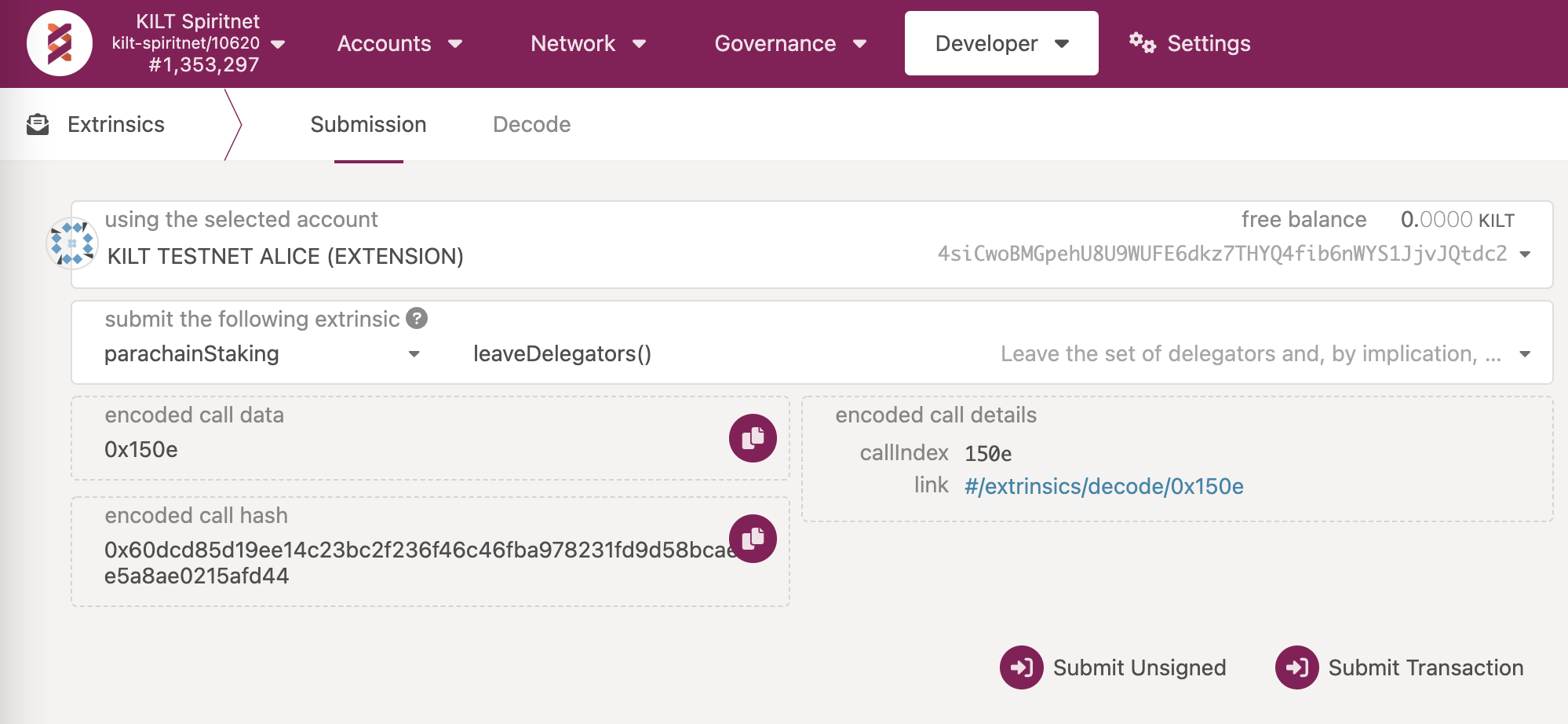Click the Submit Unsigned arrow icon
The image size is (1568, 724).
point(1021,667)
